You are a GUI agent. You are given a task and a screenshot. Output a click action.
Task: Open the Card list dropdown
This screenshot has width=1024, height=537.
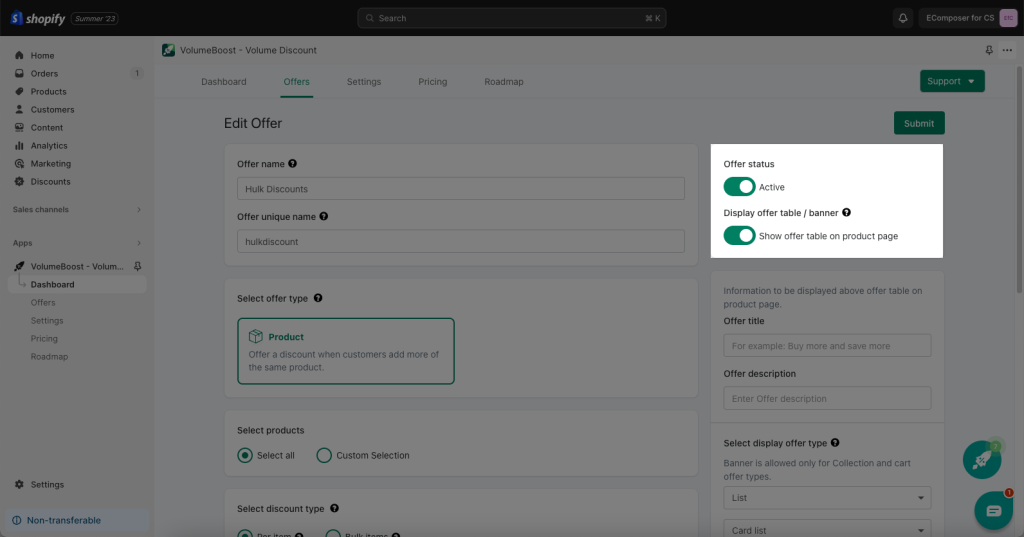(827, 529)
